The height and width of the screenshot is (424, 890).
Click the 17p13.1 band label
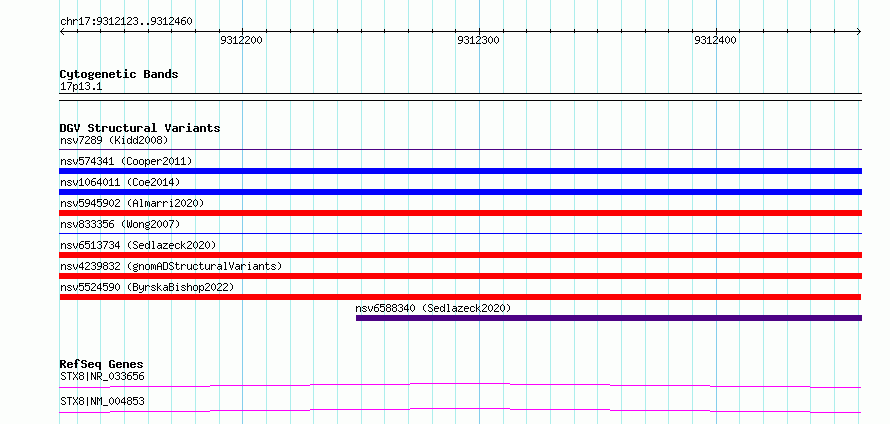tap(81, 87)
